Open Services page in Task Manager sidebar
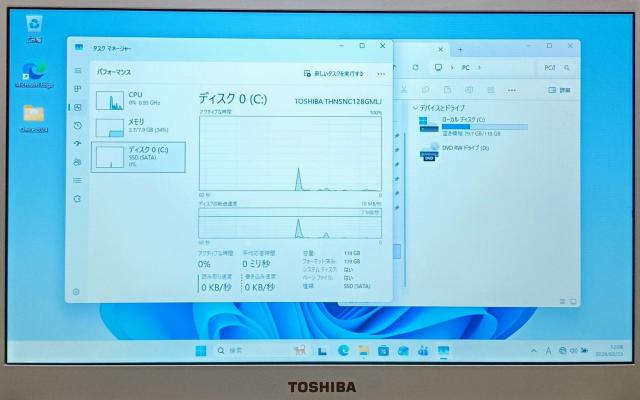640x400 pixels. (78, 199)
